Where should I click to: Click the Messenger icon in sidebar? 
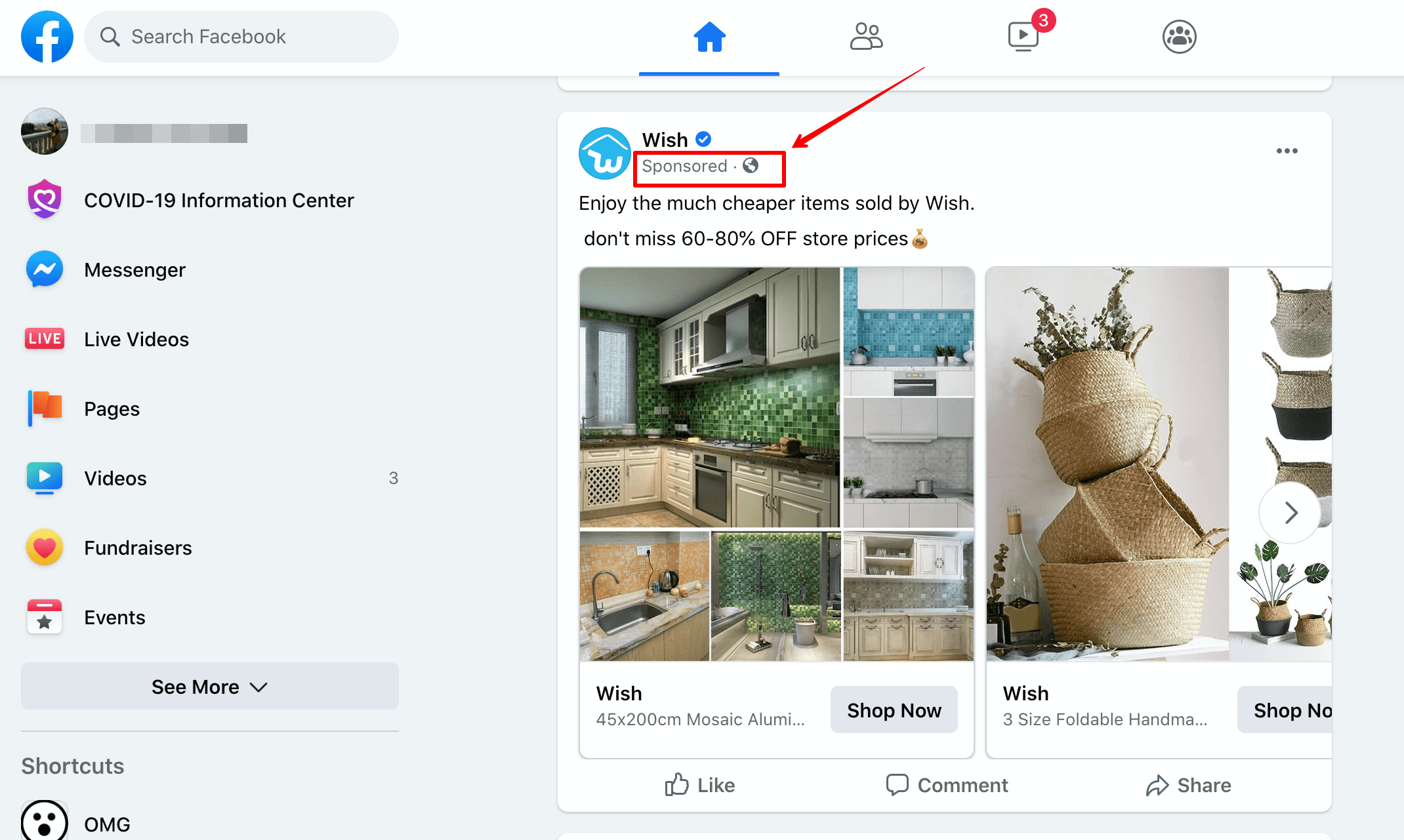pyautogui.click(x=45, y=270)
